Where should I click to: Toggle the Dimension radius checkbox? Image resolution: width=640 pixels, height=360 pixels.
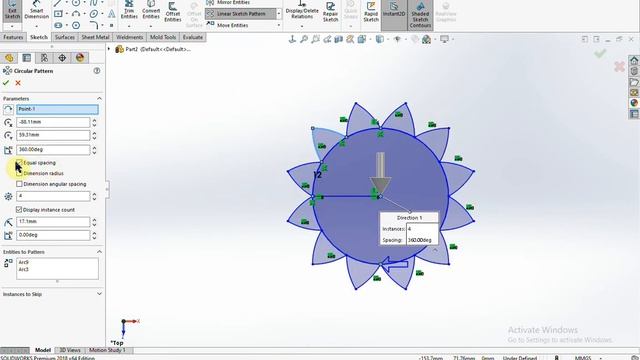tap(19, 173)
